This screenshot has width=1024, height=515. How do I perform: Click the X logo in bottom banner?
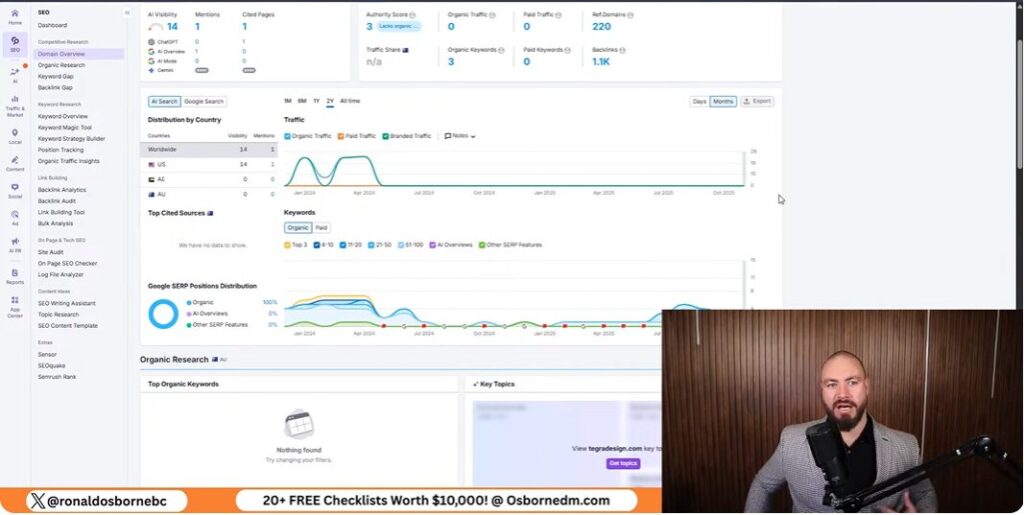point(38,501)
